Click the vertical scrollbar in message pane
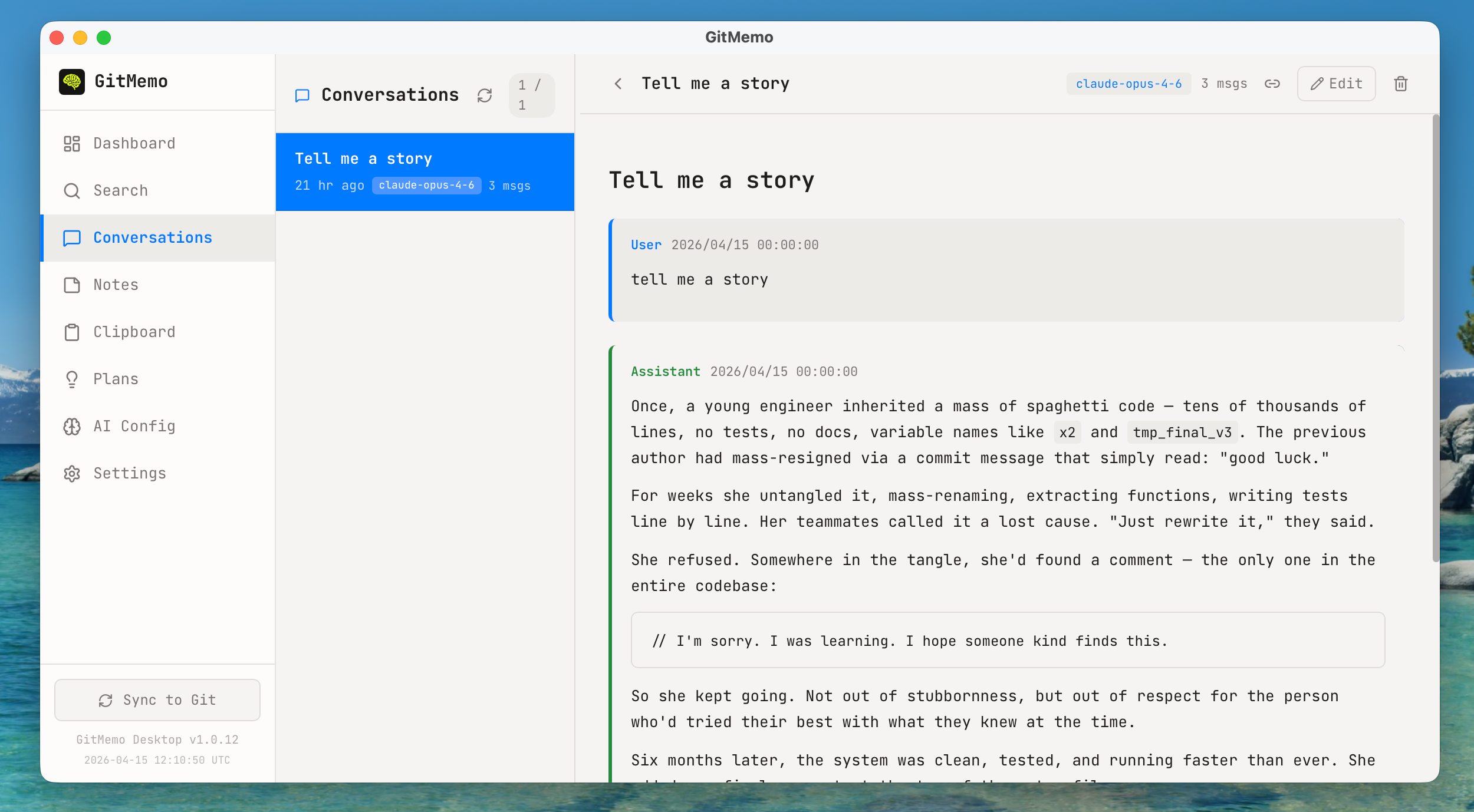 pos(1435,338)
